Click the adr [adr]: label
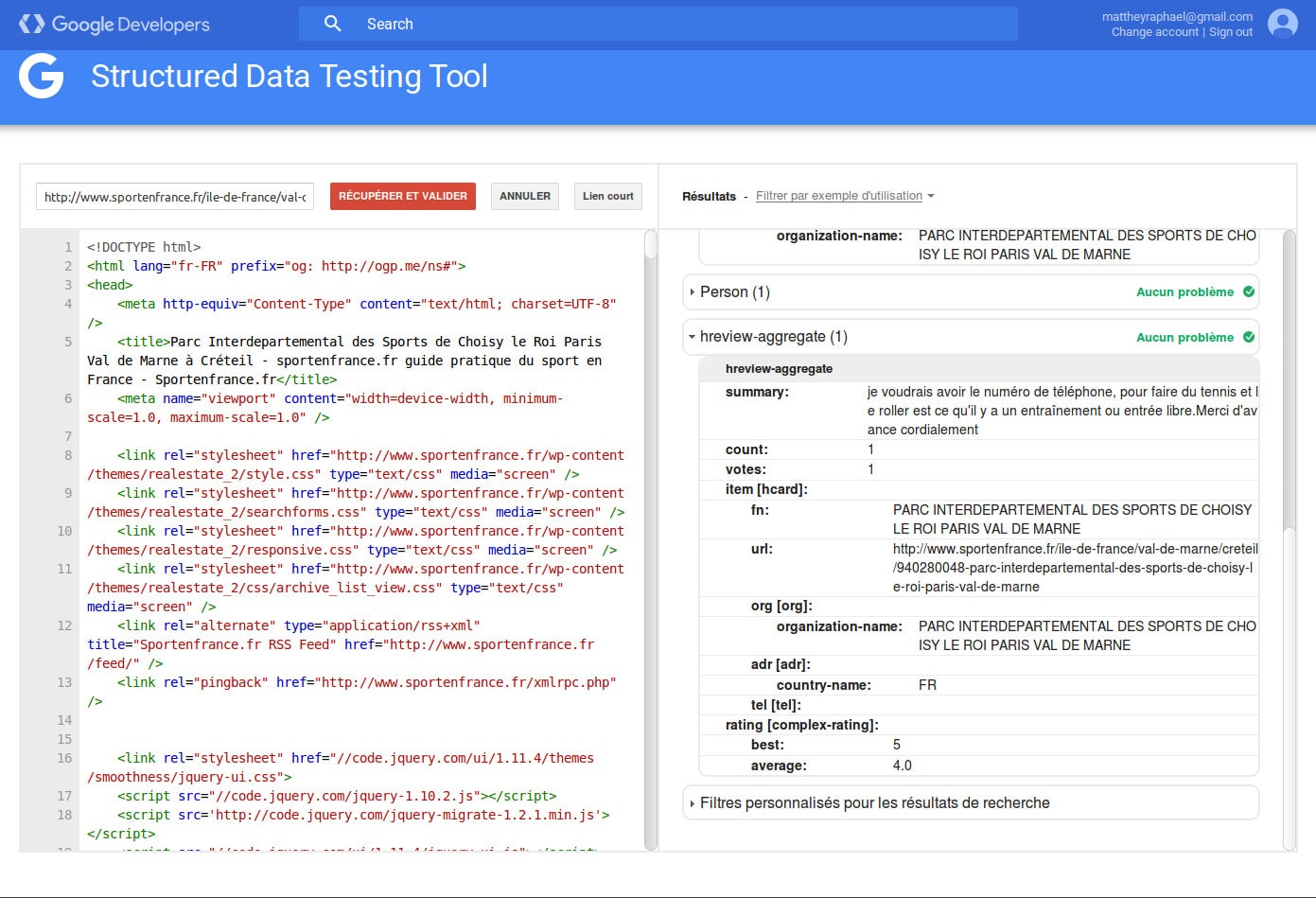 point(781,664)
